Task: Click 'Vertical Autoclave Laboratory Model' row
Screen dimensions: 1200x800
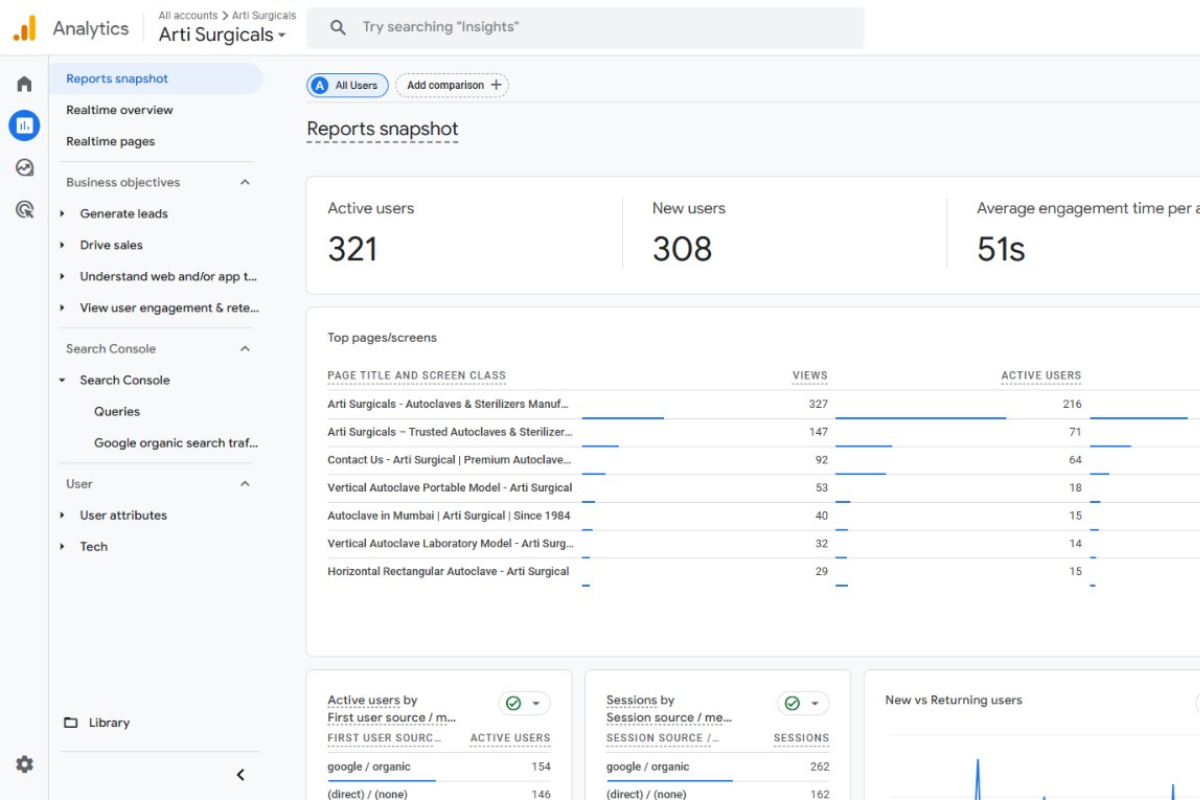Action: tap(451, 544)
